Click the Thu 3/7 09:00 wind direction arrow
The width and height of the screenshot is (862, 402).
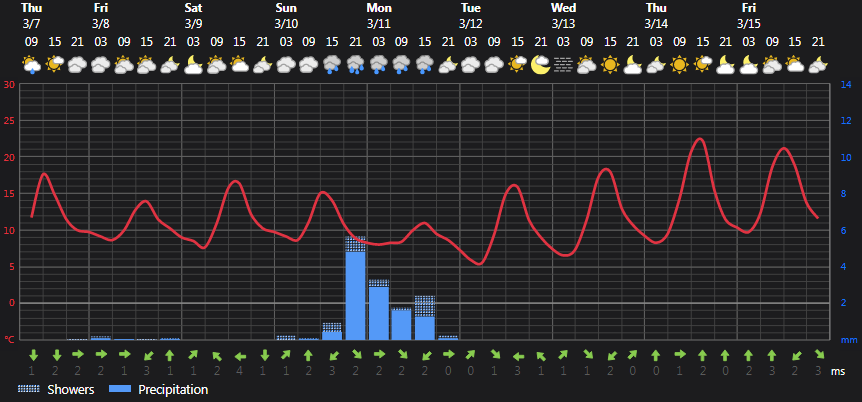pos(33,355)
